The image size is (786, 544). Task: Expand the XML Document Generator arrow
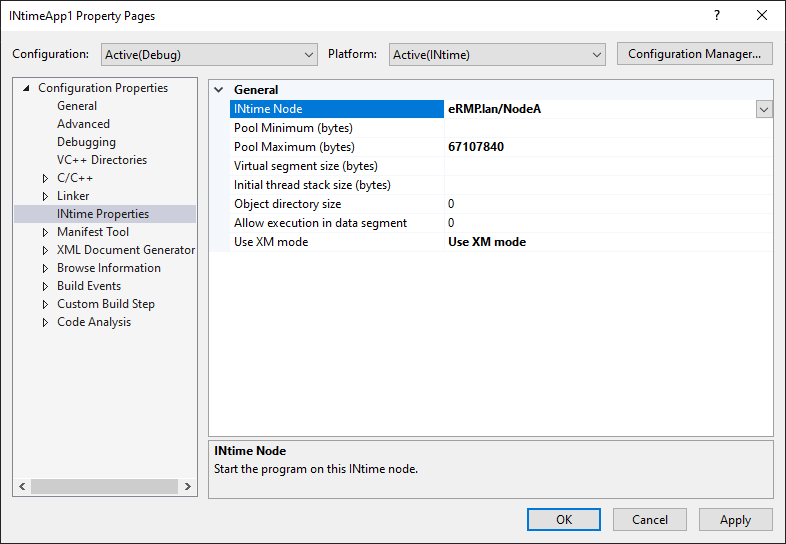coord(45,250)
